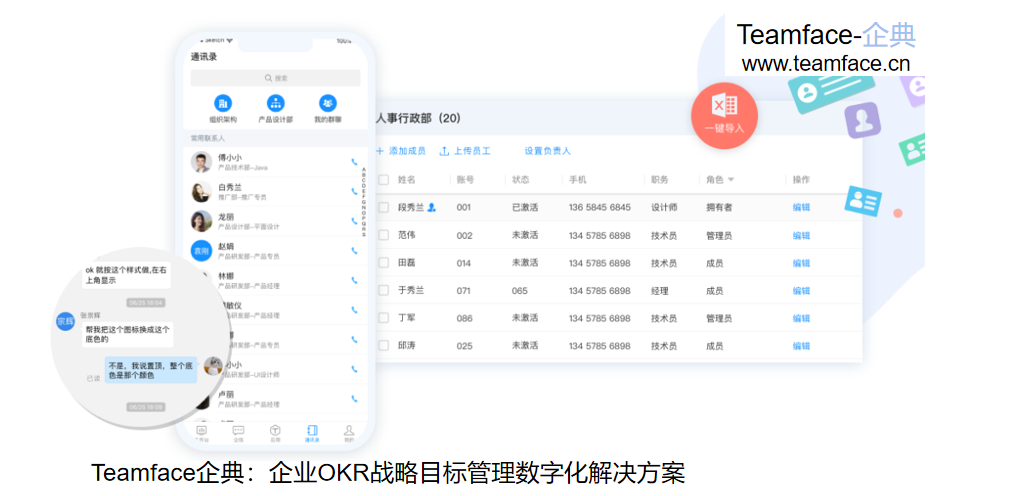Open 白秀兰's avatar photo

click(201, 191)
